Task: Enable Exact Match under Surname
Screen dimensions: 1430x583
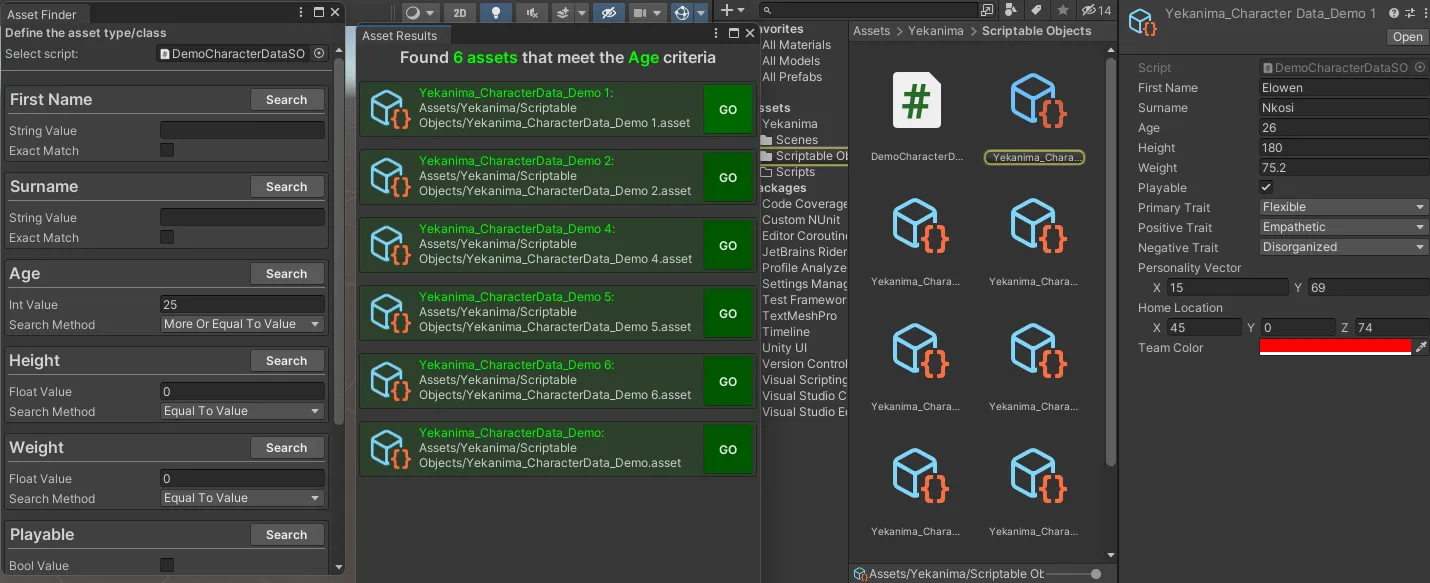Action: 167,237
